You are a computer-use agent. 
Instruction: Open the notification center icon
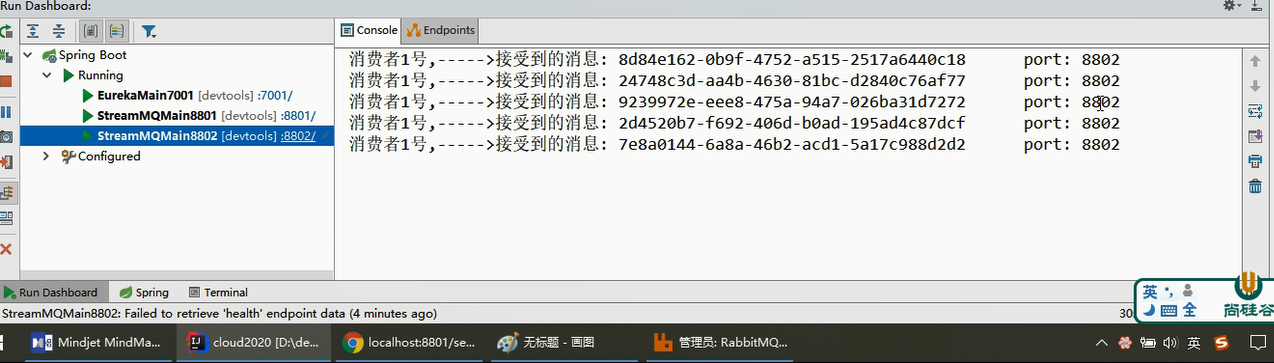coord(1258,343)
